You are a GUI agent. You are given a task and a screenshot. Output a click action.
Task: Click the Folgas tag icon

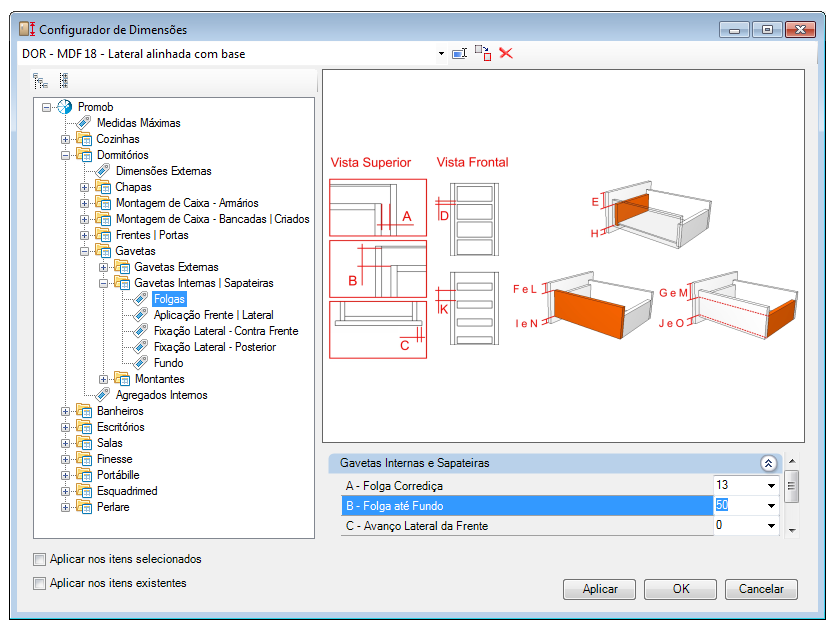(141, 299)
